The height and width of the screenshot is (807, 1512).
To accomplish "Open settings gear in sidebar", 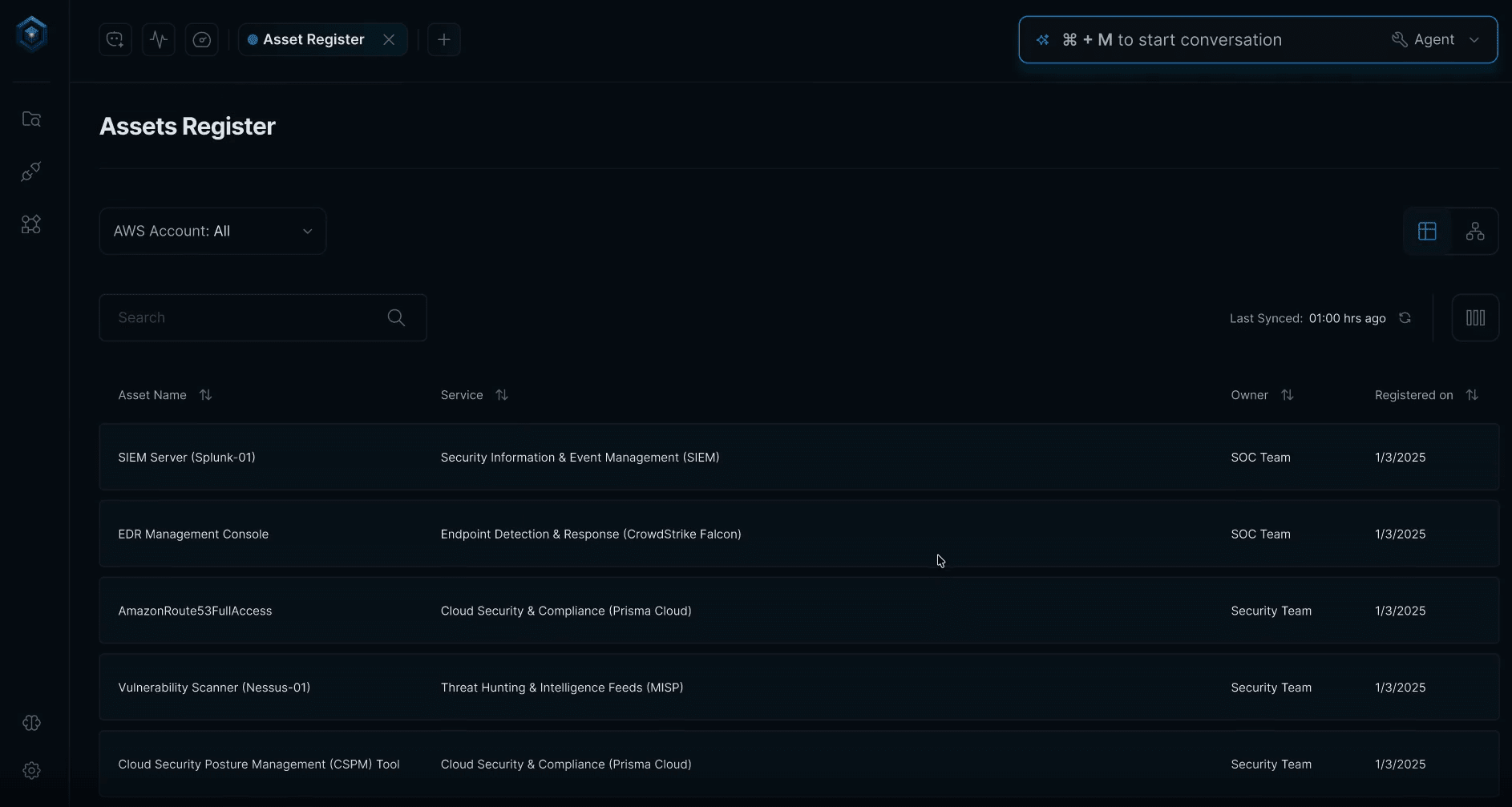I will [31, 770].
